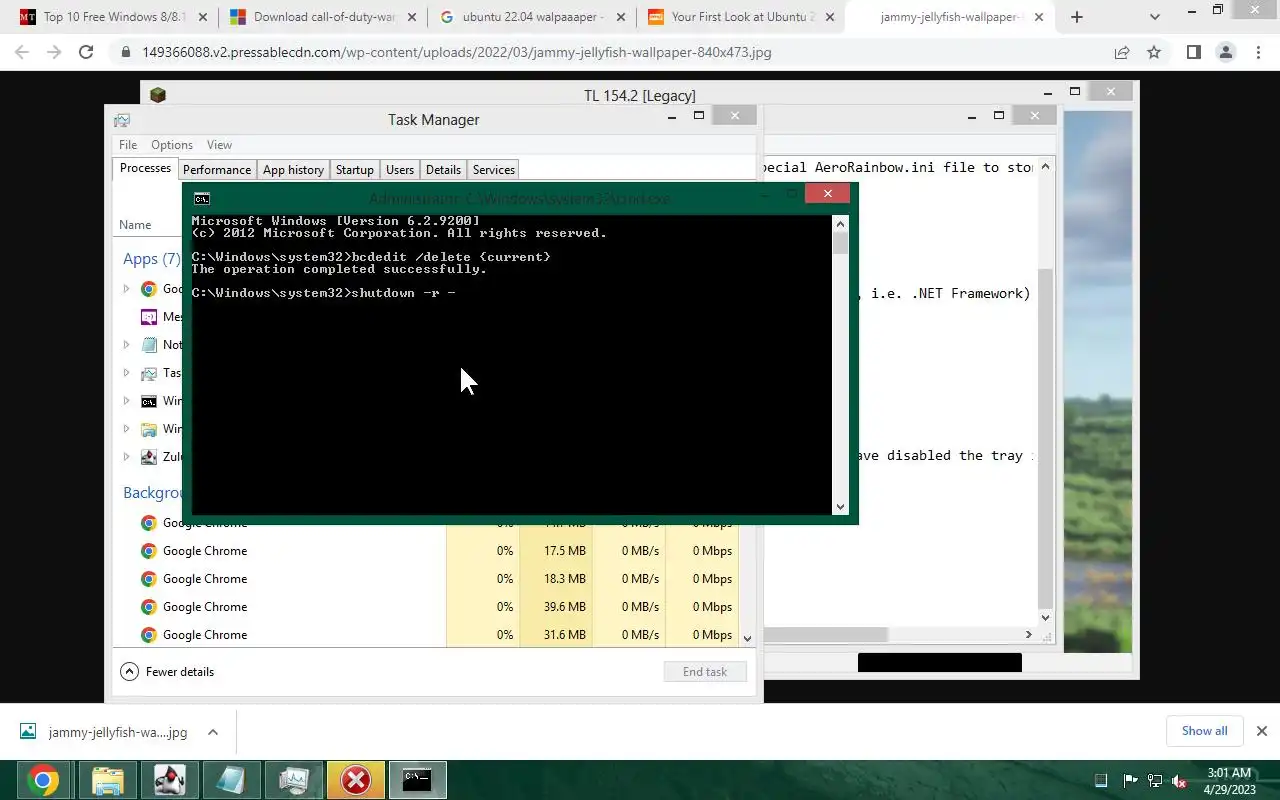The image size is (1280, 800).
Task: Click the network tray icon
Action: pyautogui.click(x=1155, y=780)
